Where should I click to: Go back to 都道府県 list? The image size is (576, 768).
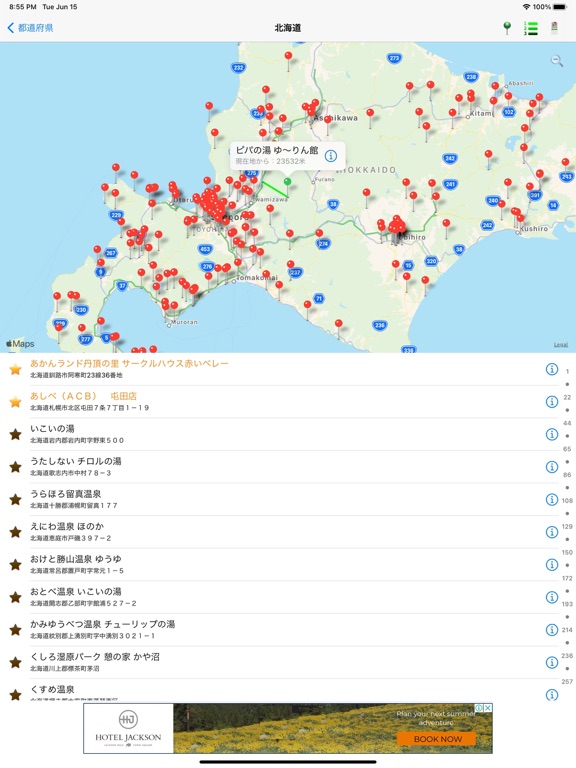coord(30,28)
